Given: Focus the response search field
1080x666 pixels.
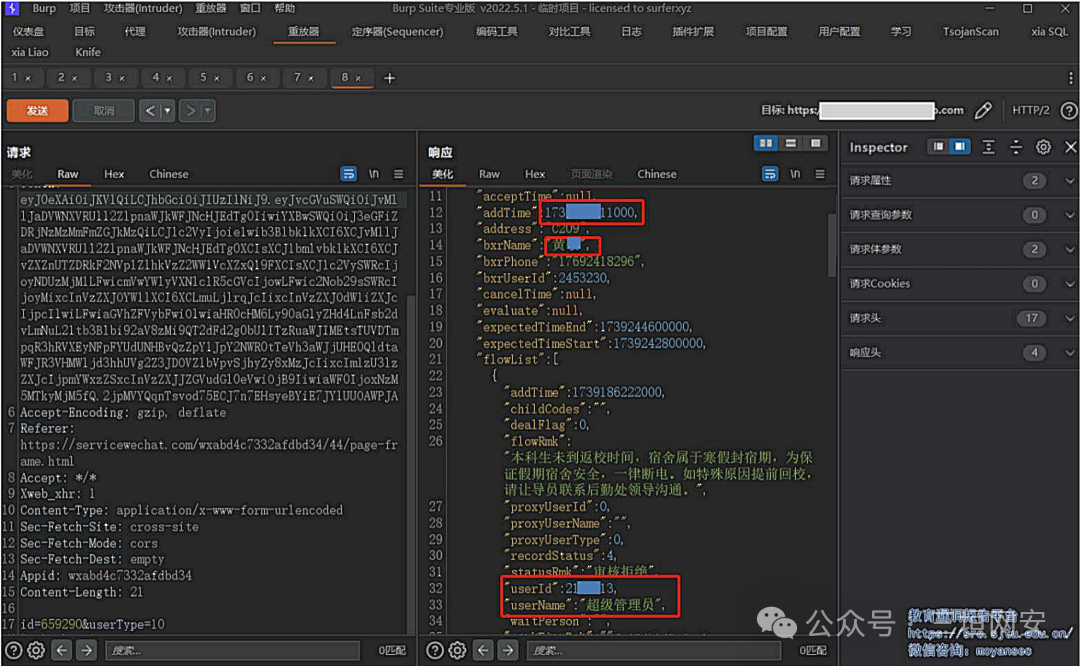Looking at the screenshot, I should tap(654, 650).
